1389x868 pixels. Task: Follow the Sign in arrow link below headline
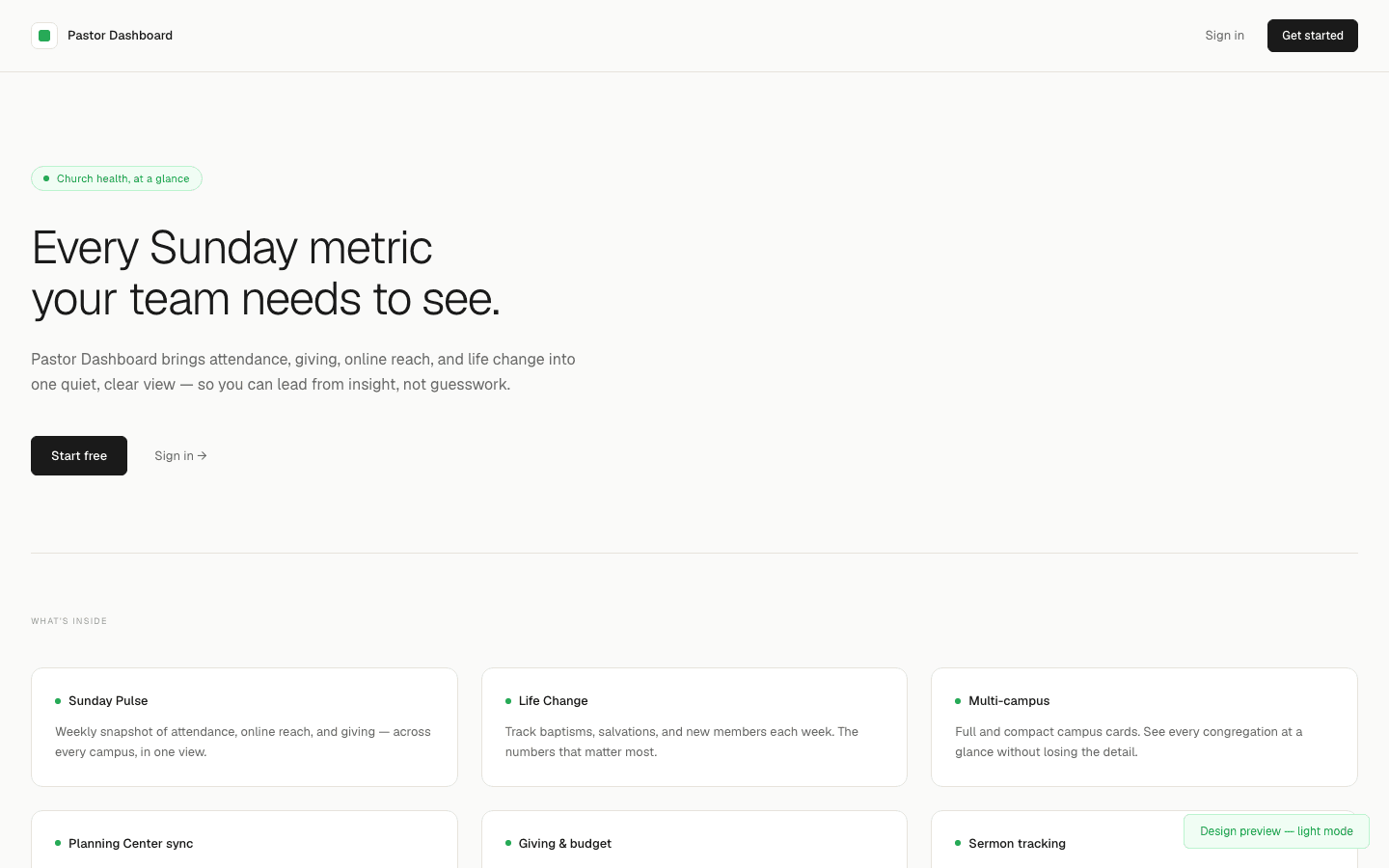(x=180, y=455)
